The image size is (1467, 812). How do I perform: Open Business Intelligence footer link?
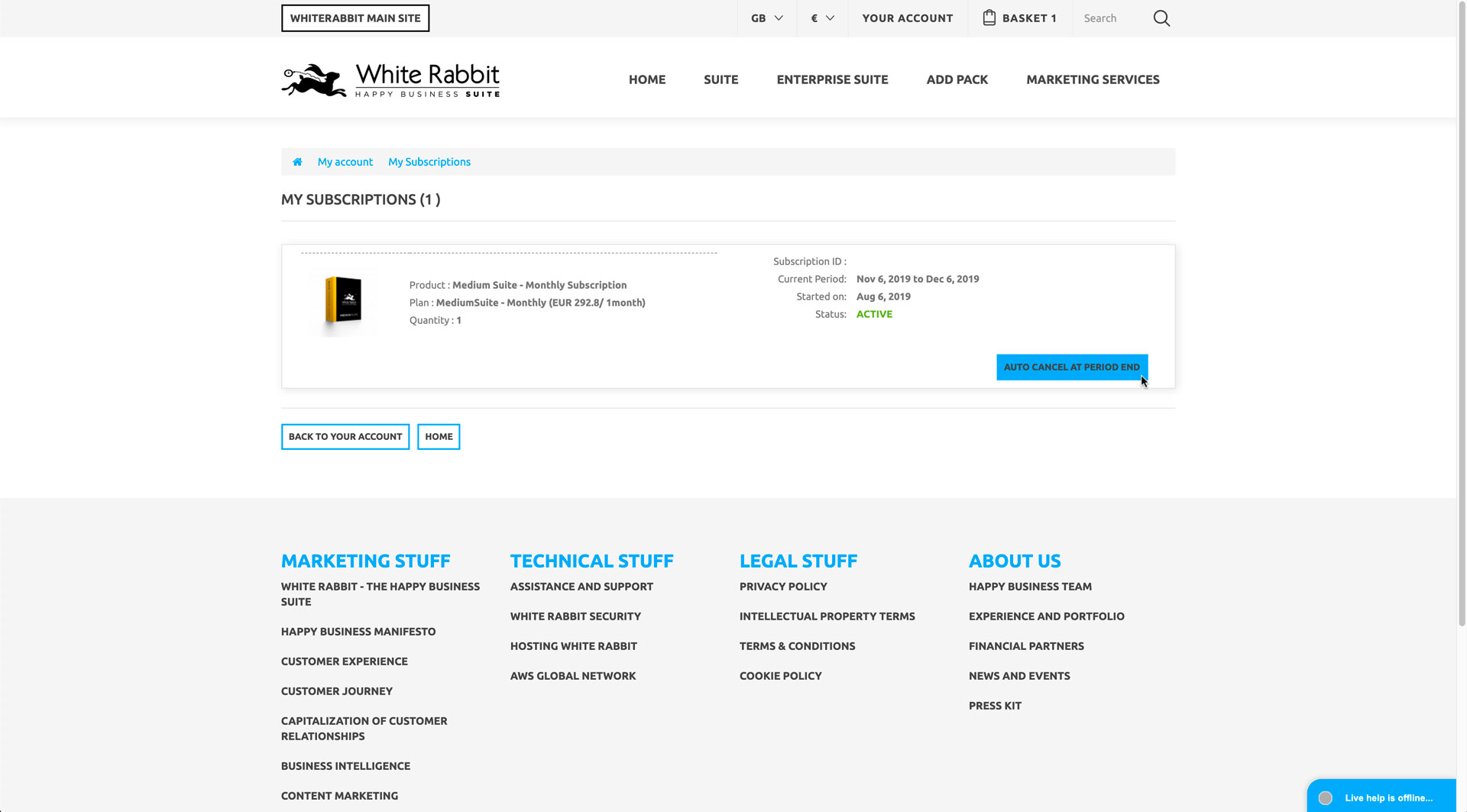pos(345,766)
